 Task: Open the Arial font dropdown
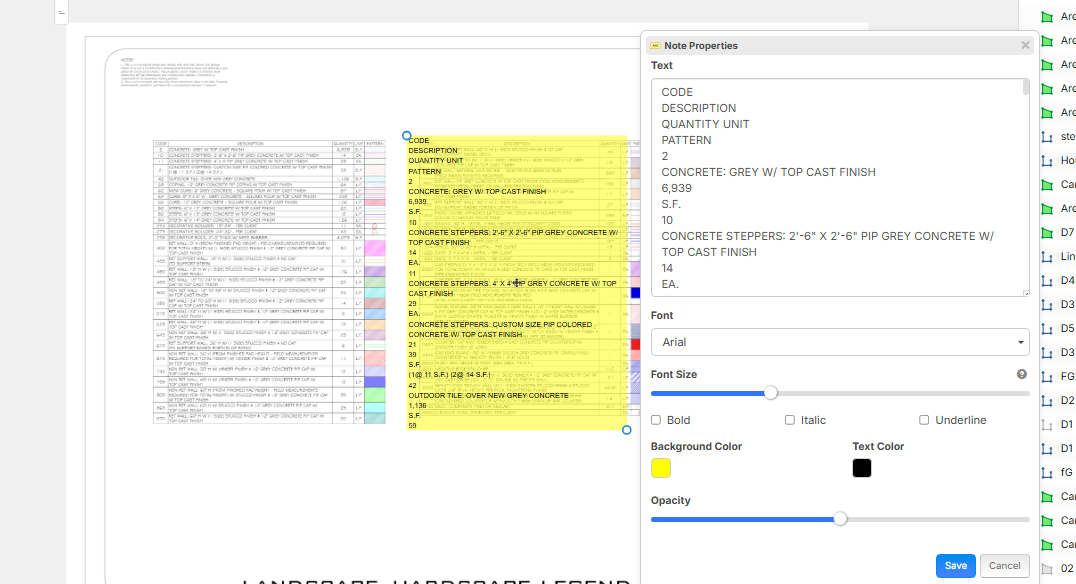(x=839, y=342)
